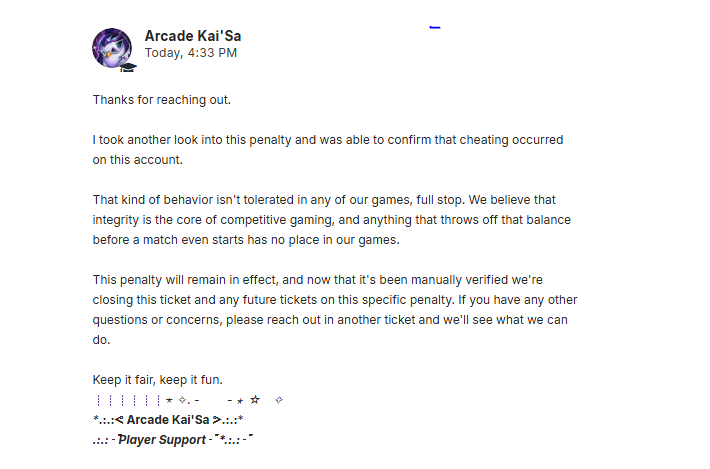Click the diamond sparkle ending the decoration row
Viewport: 710px width, 469px height.
279,400
